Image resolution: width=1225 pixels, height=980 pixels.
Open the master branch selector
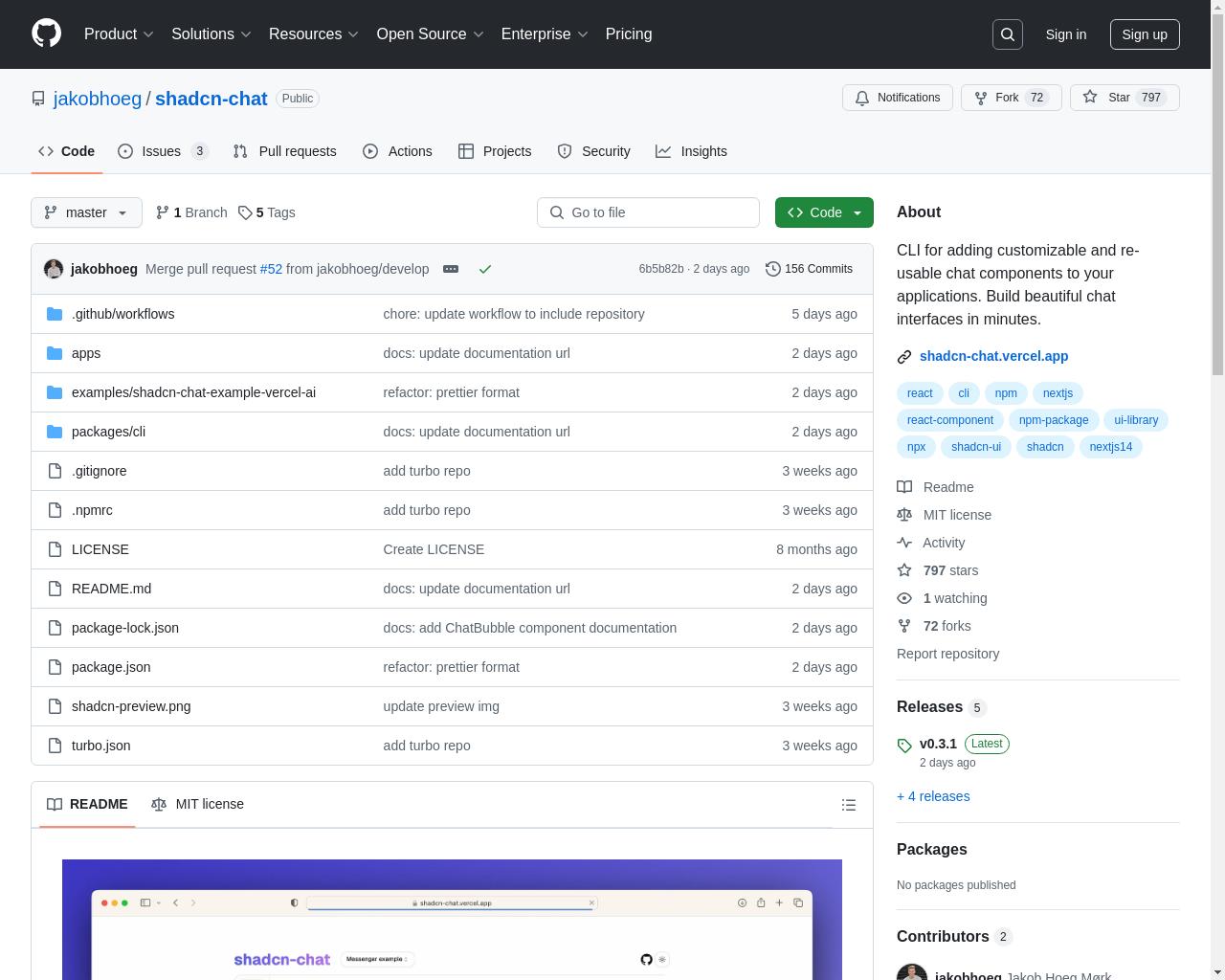tap(86, 212)
